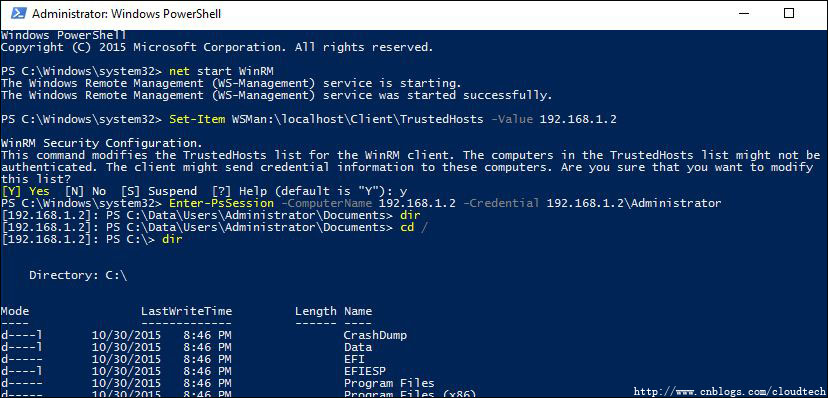
Task: Click the CrashDump directory entry
Action: tap(375, 335)
